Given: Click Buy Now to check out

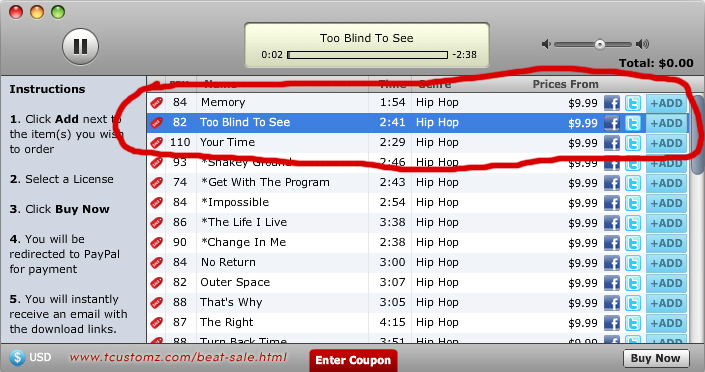Looking at the screenshot, I should pos(656,358).
